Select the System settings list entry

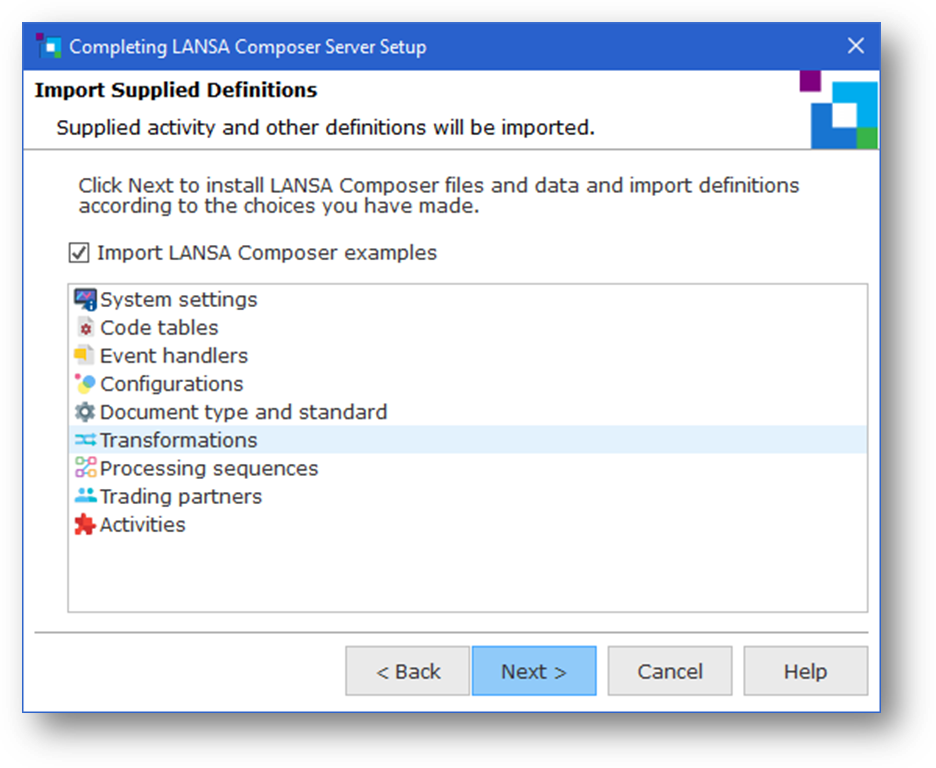[x=178, y=299]
